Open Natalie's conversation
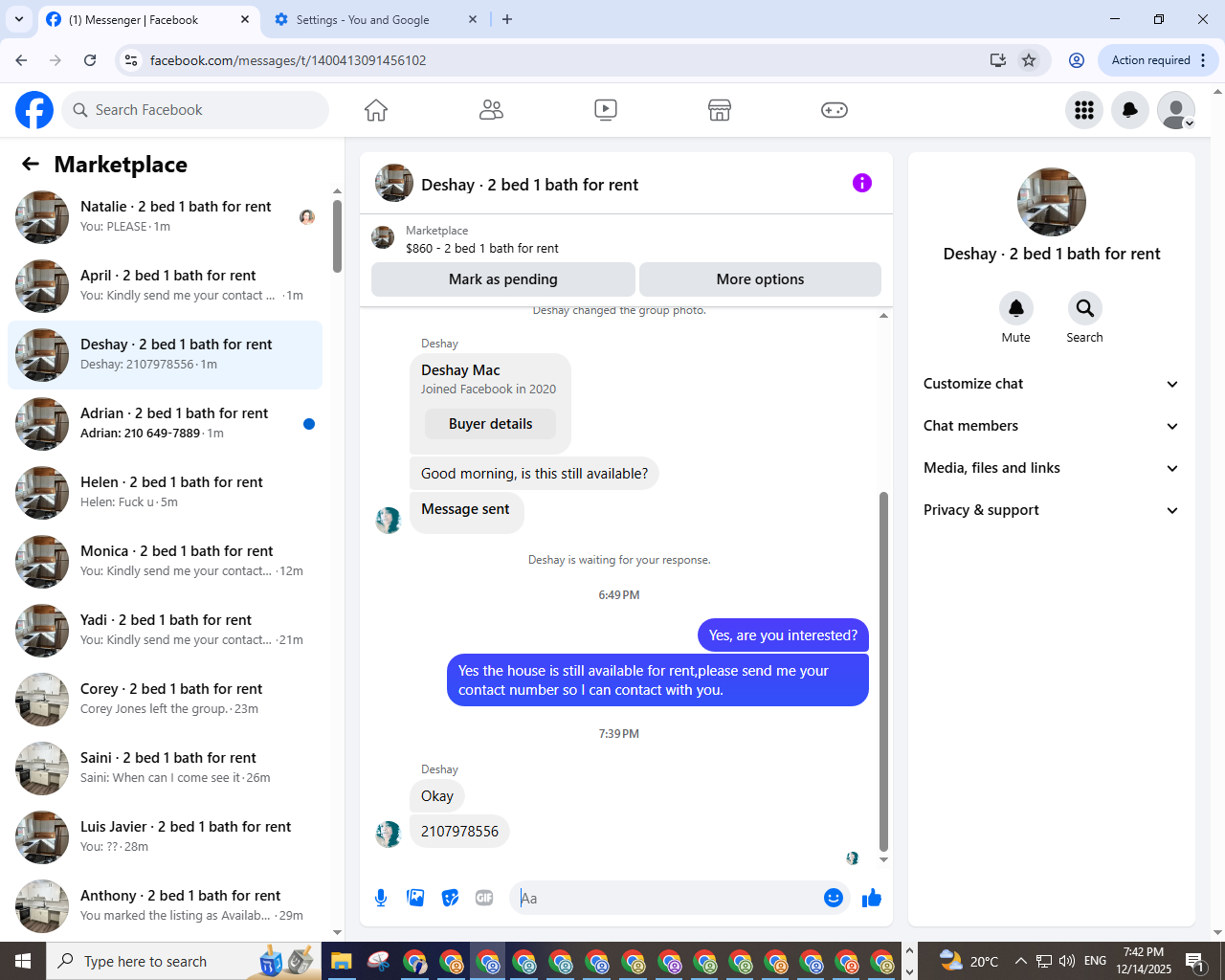This screenshot has height=980, width=1225. click(x=165, y=217)
